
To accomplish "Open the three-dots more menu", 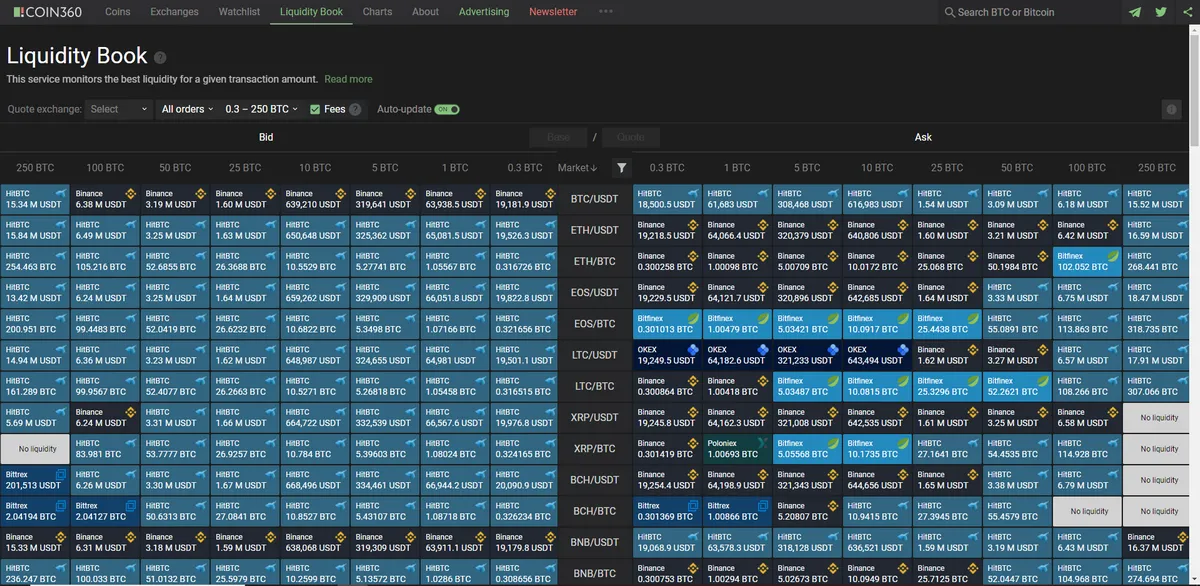I will coord(606,12).
